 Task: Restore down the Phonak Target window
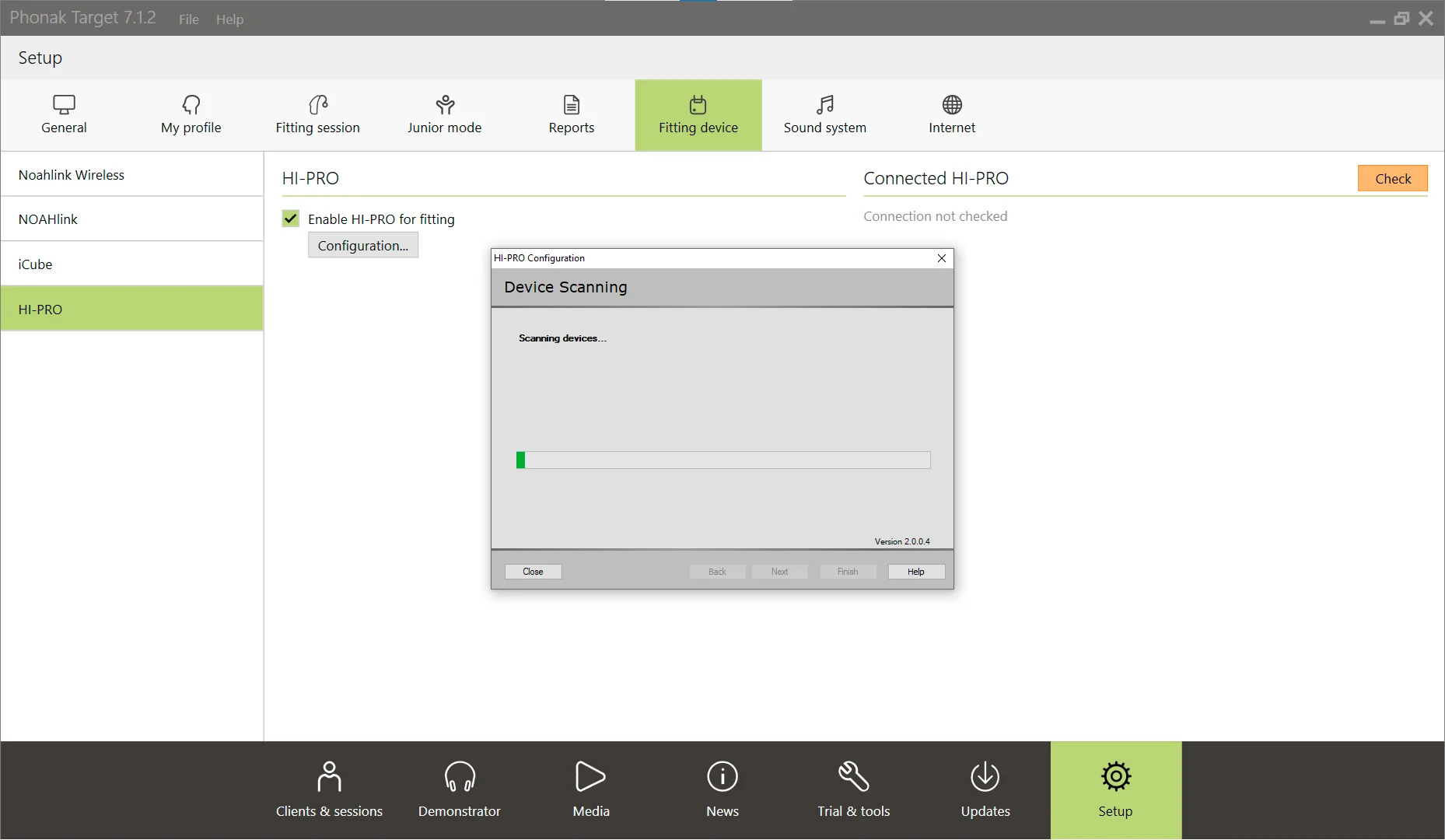pyautogui.click(x=1401, y=19)
